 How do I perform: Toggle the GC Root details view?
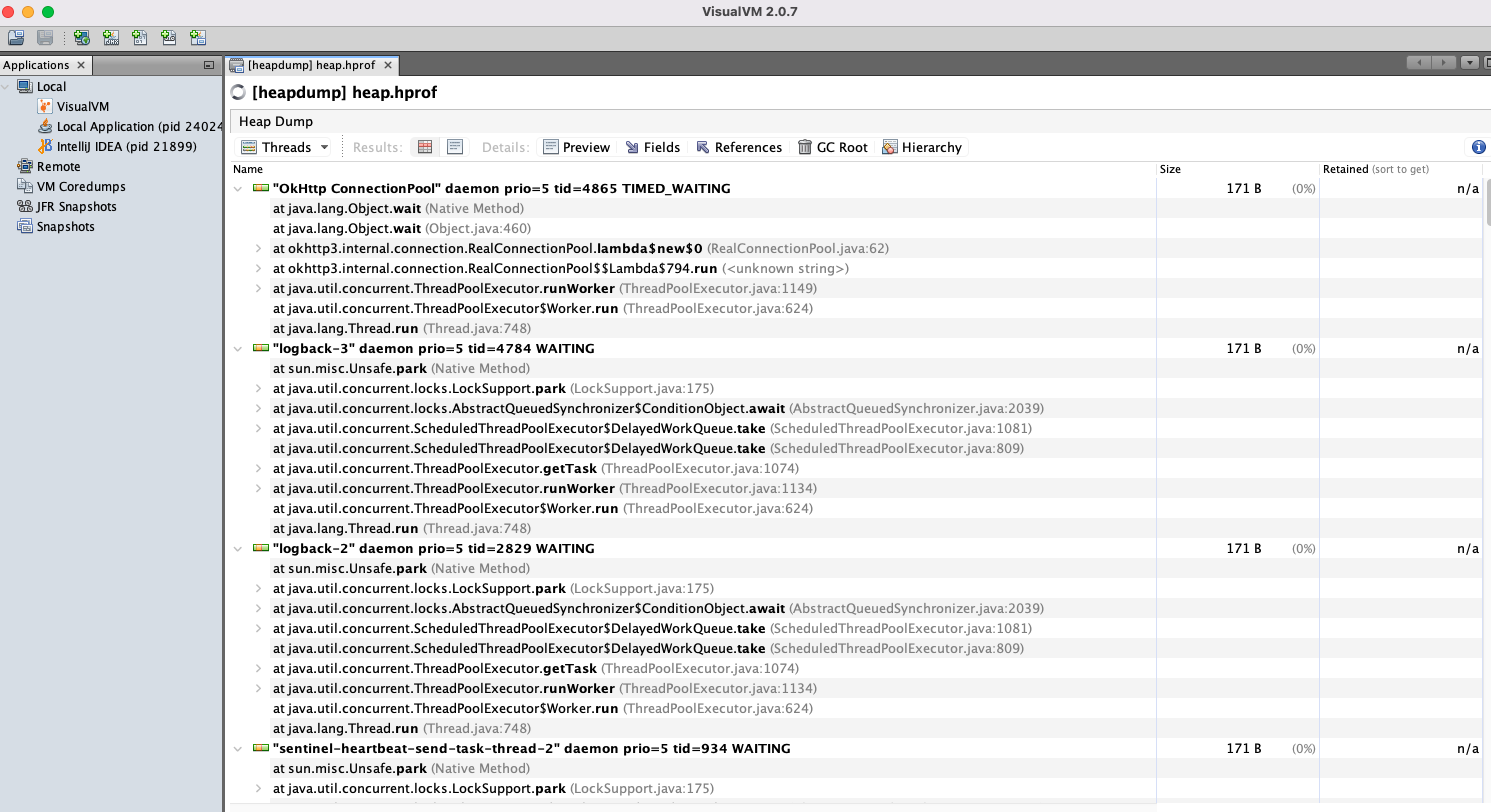coord(832,147)
